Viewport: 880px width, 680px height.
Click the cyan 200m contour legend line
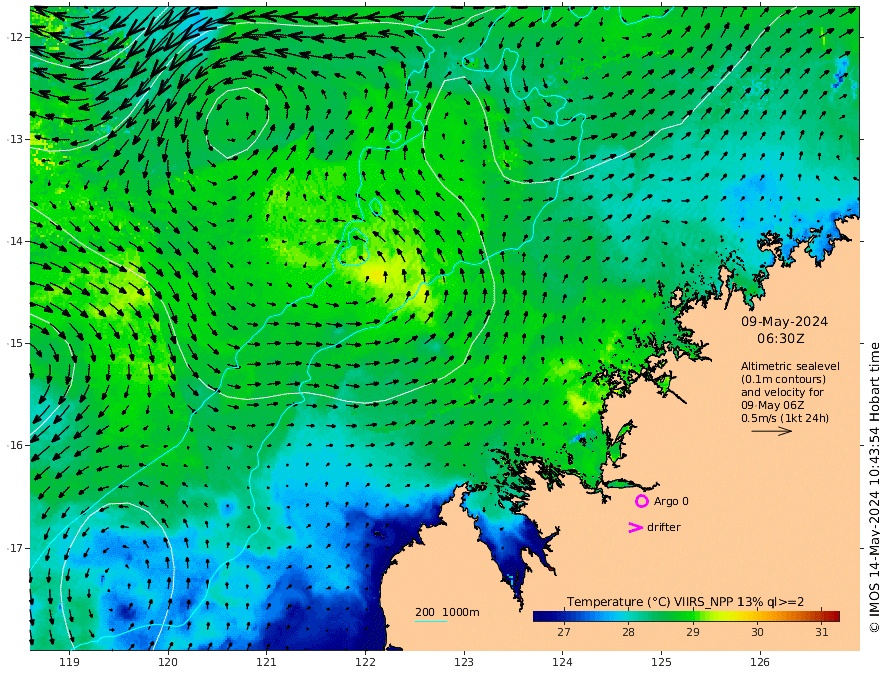(x=431, y=621)
